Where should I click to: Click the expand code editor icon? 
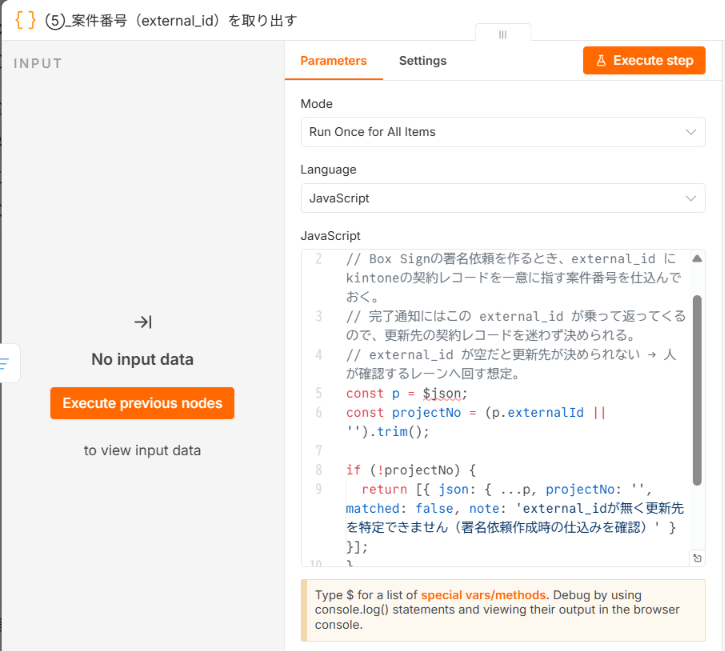(697, 558)
